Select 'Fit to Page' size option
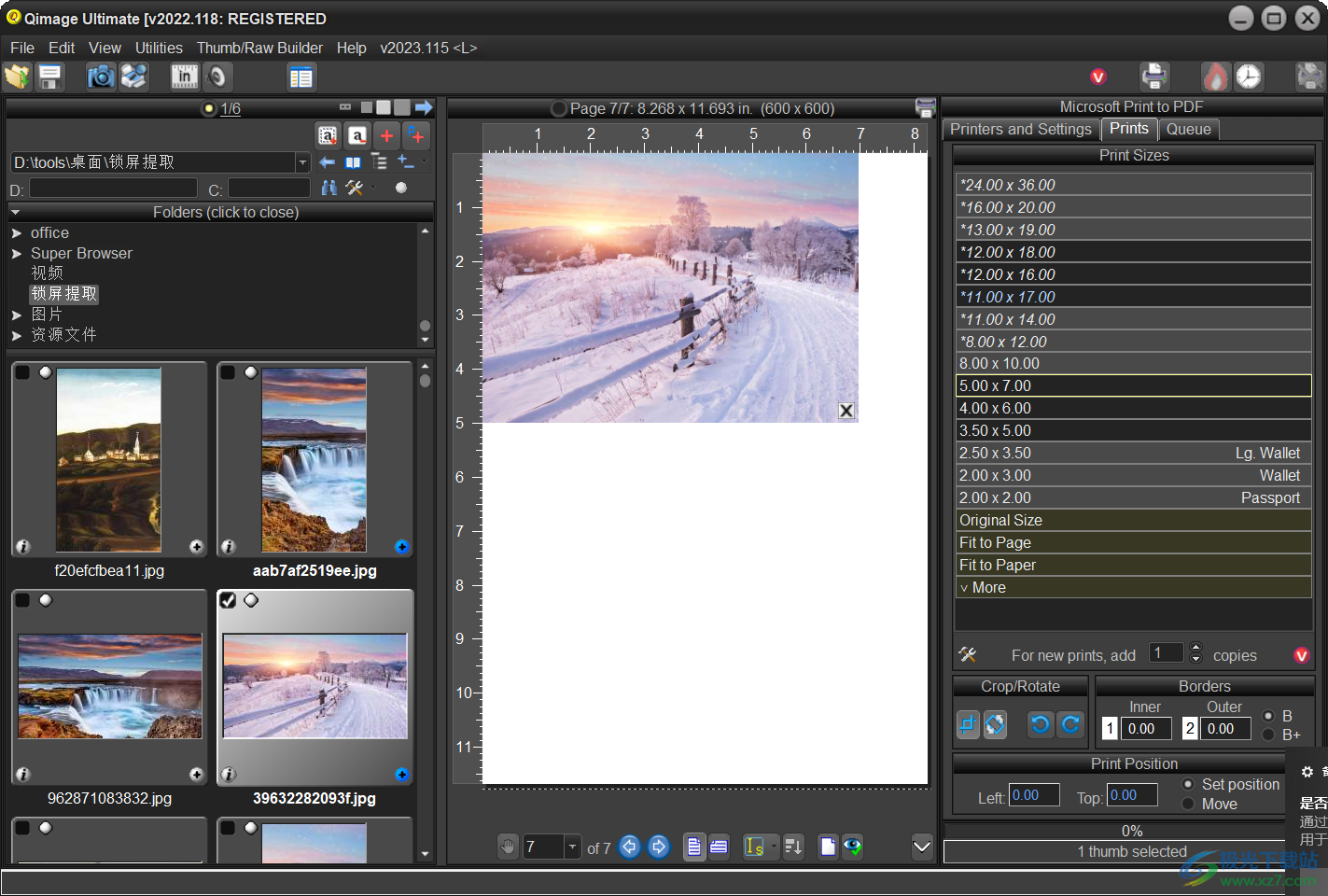This screenshot has height=896, width=1328. coord(1133,542)
